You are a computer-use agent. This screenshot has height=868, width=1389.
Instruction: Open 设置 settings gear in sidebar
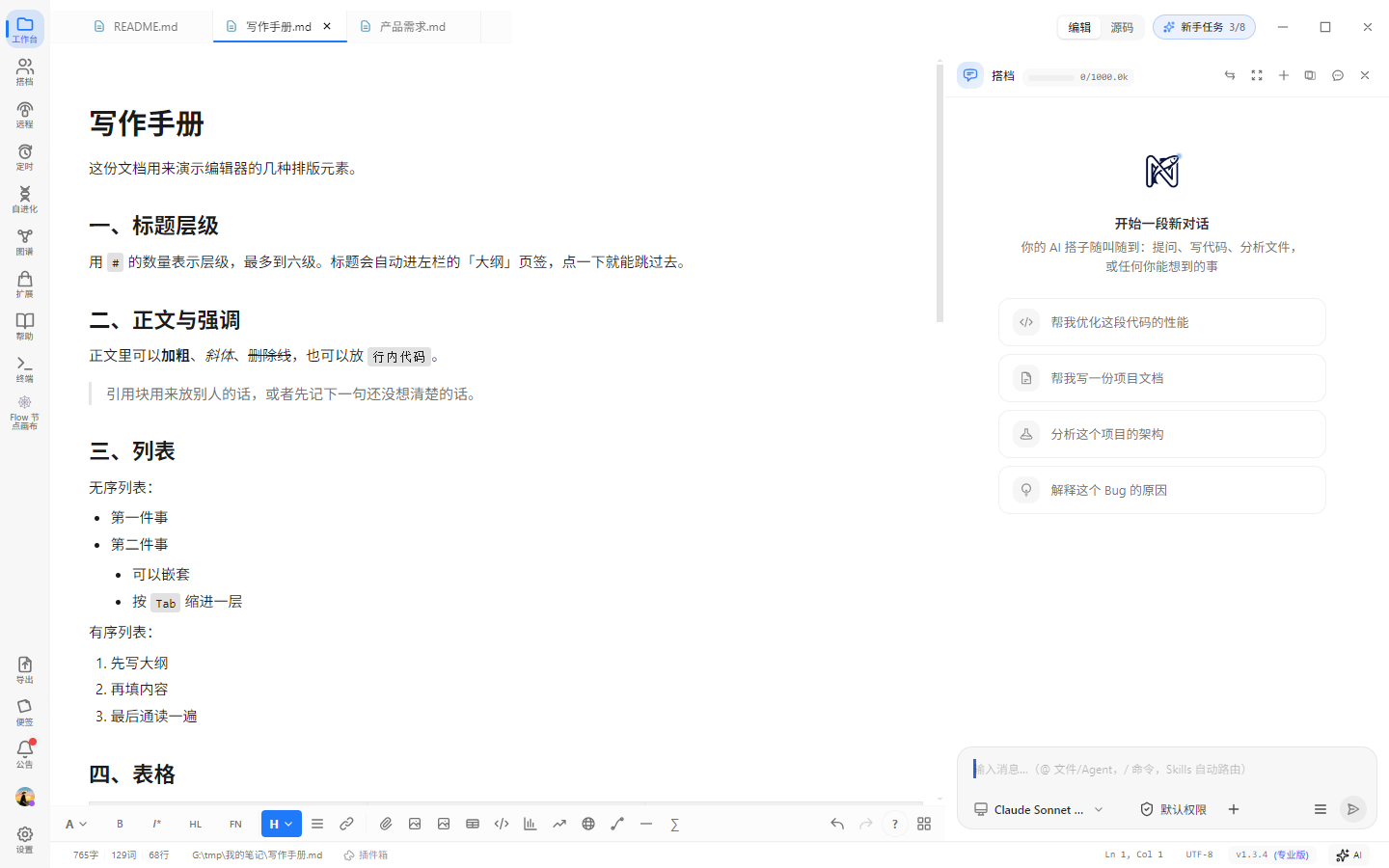tap(25, 839)
